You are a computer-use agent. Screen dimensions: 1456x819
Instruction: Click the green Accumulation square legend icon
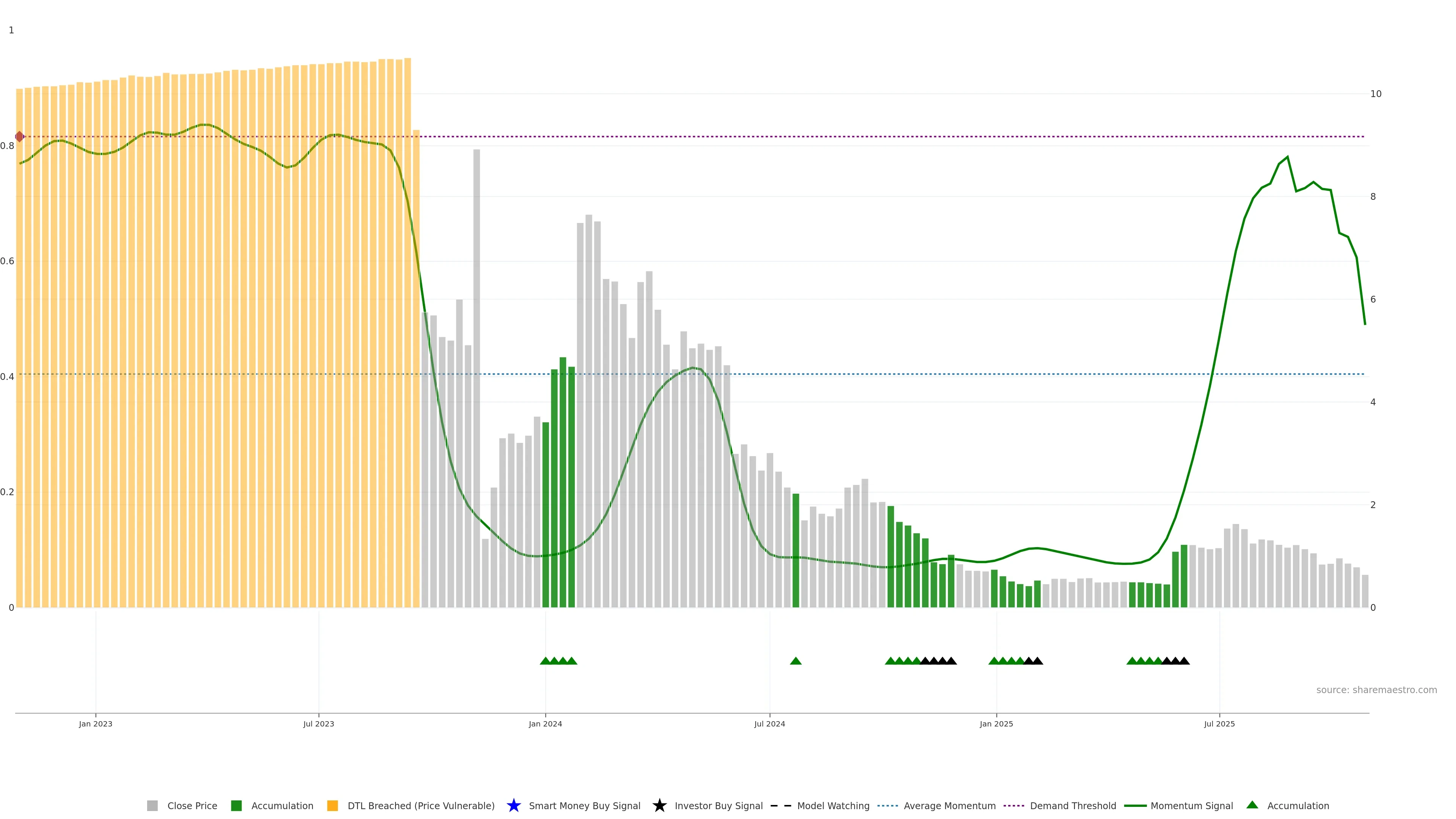point(236,805)
